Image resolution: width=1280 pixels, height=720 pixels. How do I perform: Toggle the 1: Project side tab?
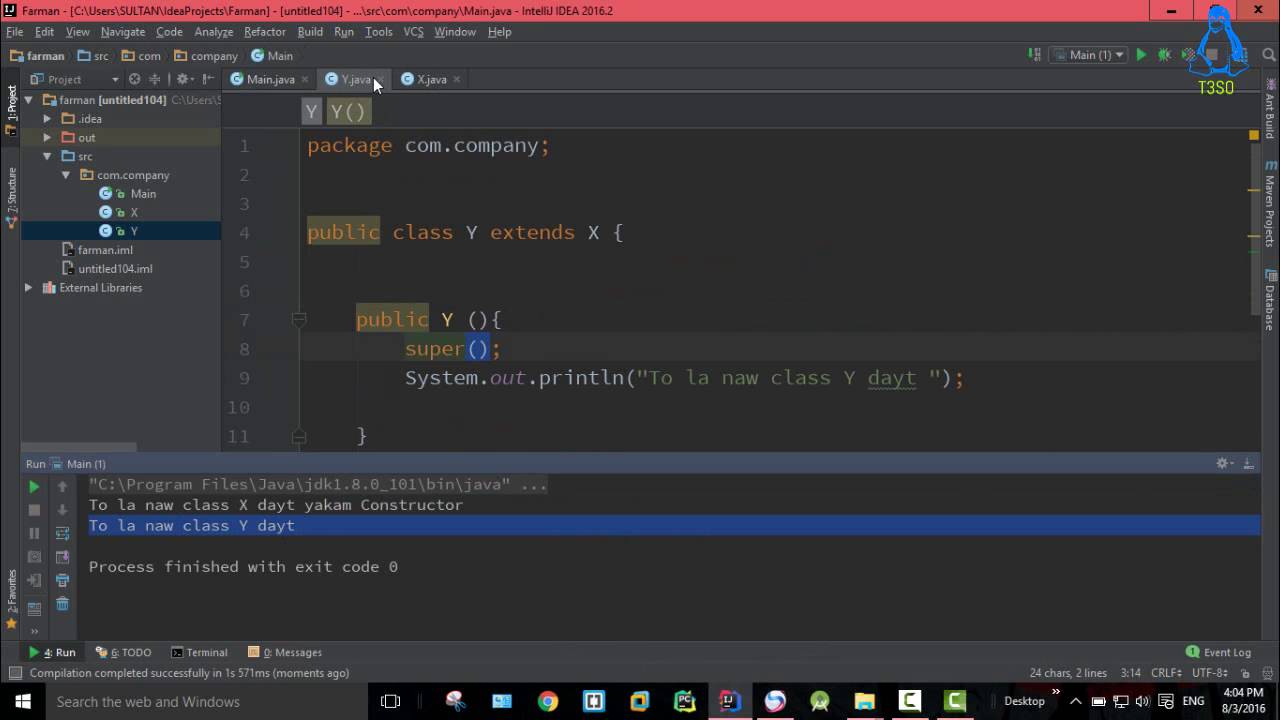point(12,109)
